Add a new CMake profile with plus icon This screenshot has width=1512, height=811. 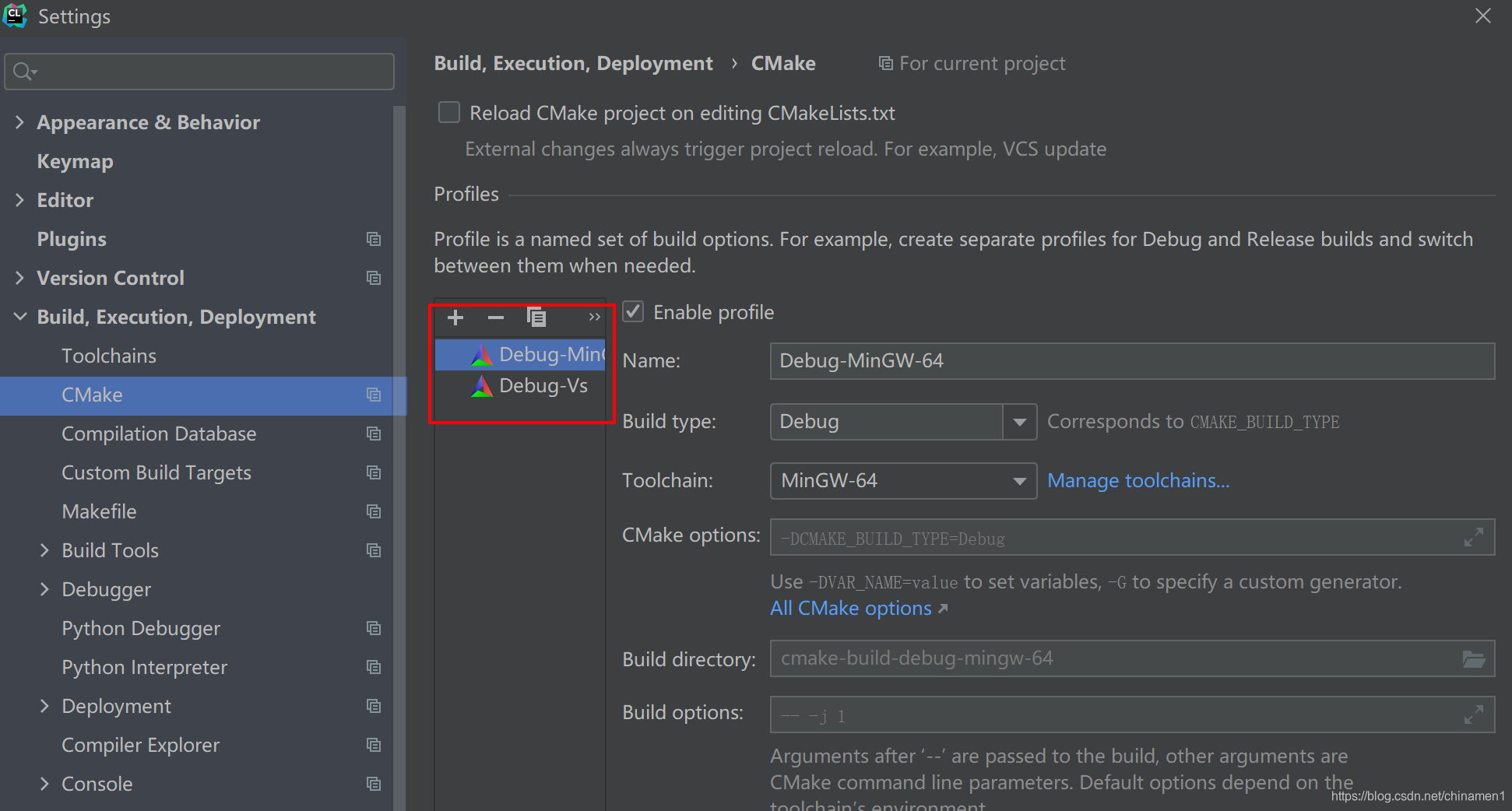coord(455,318)
